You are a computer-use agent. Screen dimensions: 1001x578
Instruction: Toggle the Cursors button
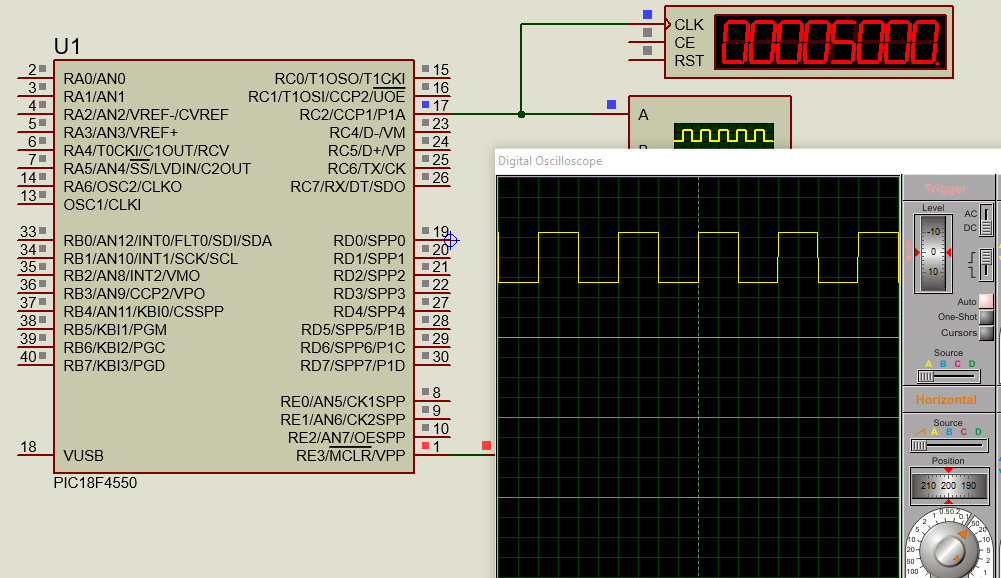(x=986, y=333)
